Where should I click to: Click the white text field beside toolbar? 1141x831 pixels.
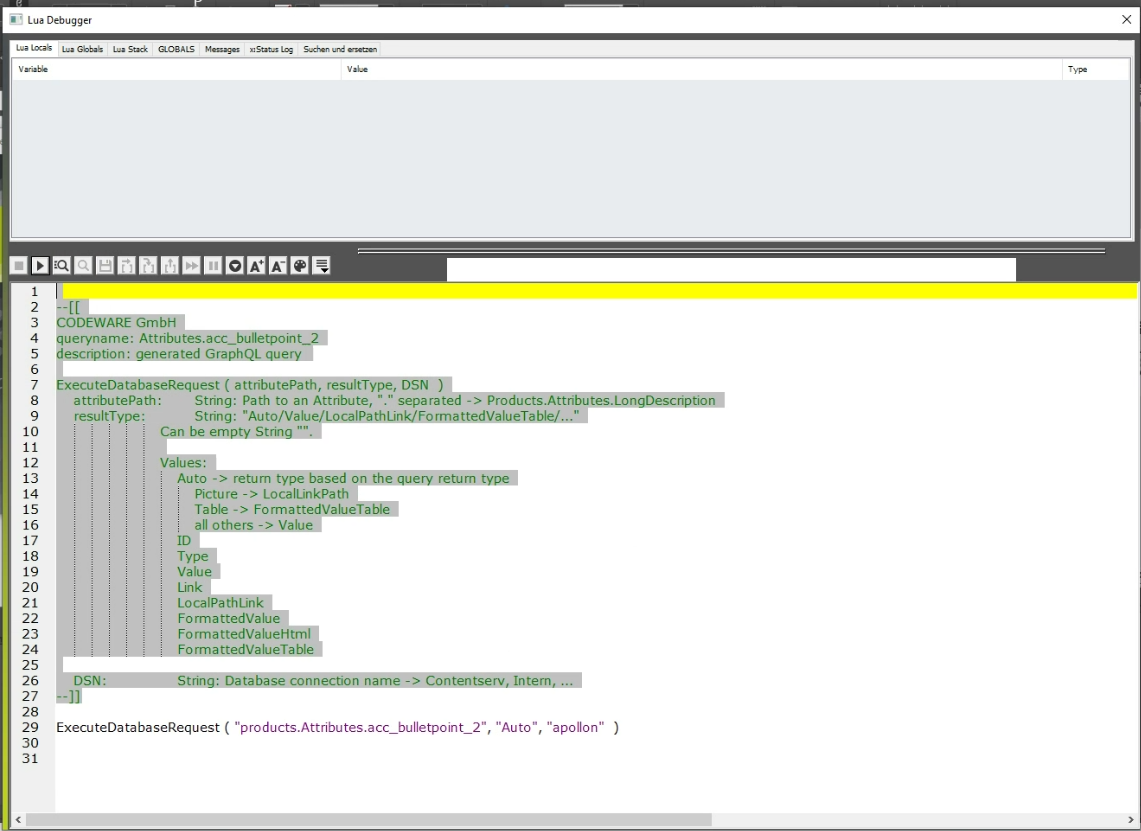click(730, 269)
